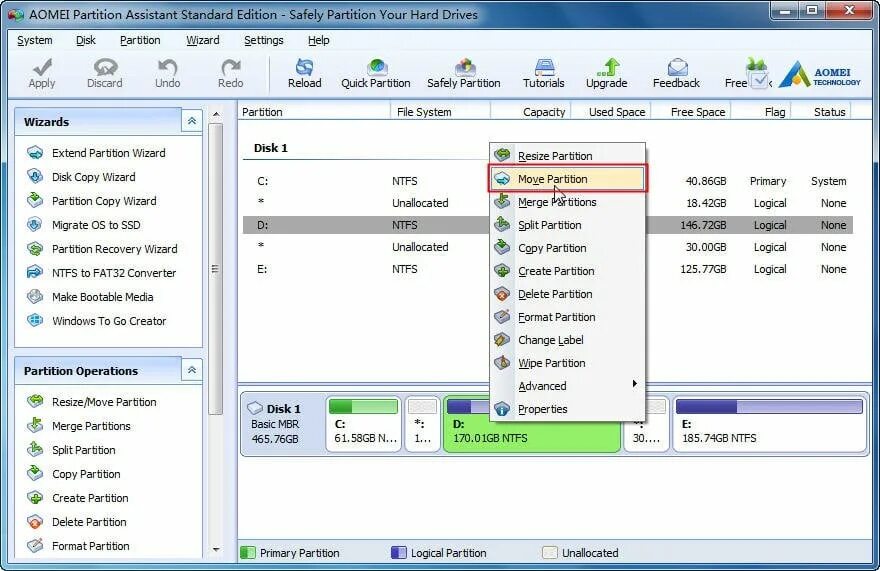
Task: Open the Disk menu
Action: pyautogui.click(x=86, y=40)
